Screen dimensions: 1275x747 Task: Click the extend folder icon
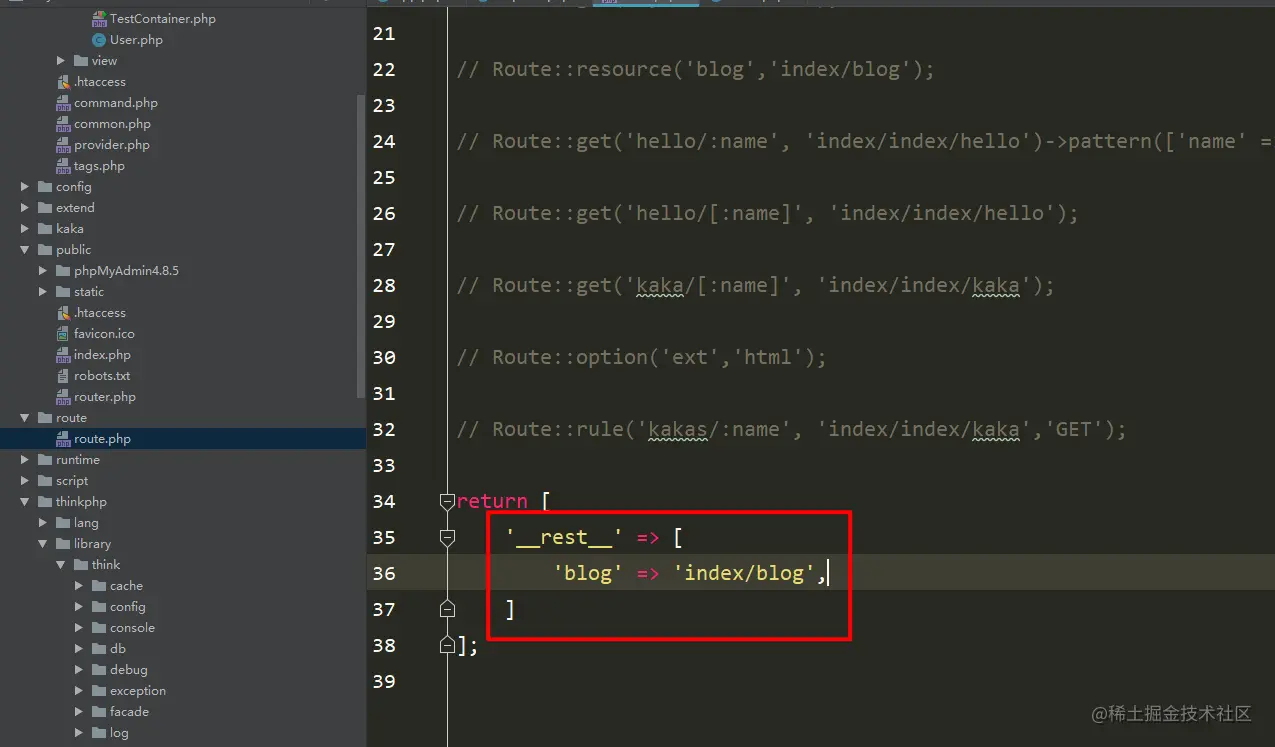coord(45,208)
